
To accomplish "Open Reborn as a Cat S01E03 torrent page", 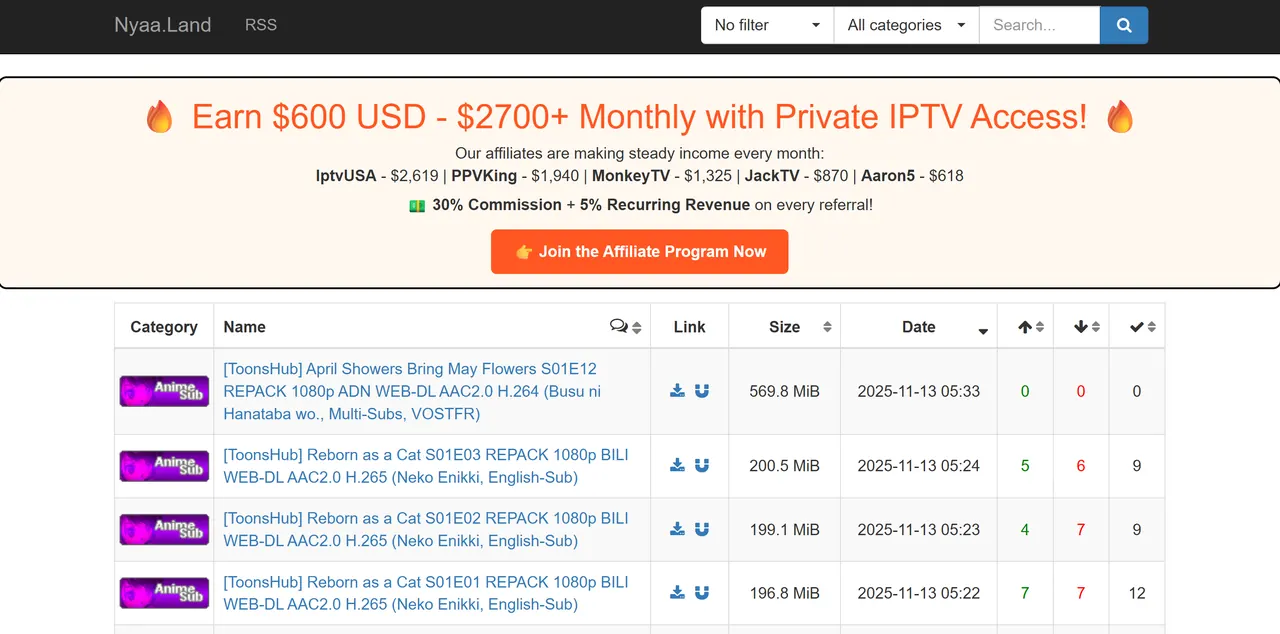I will tap(425, 466).
